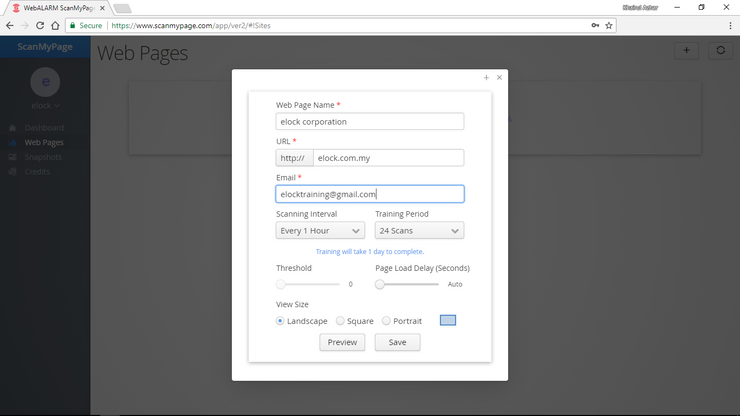
Task: Open a new browser tab
Action: [x=122, y=8]
